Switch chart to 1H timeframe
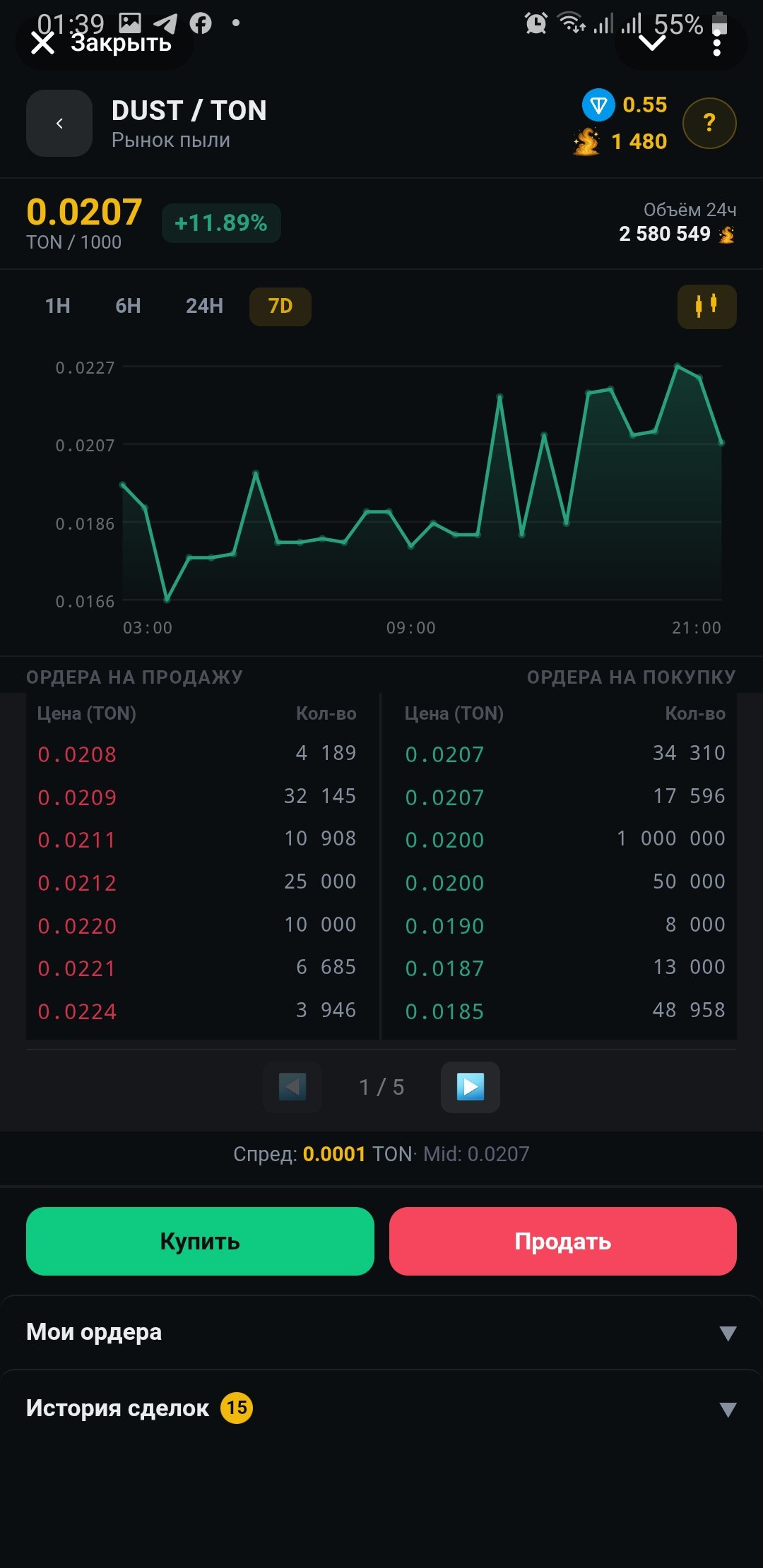Screen dimensions: 763x1568 point(58,306)
